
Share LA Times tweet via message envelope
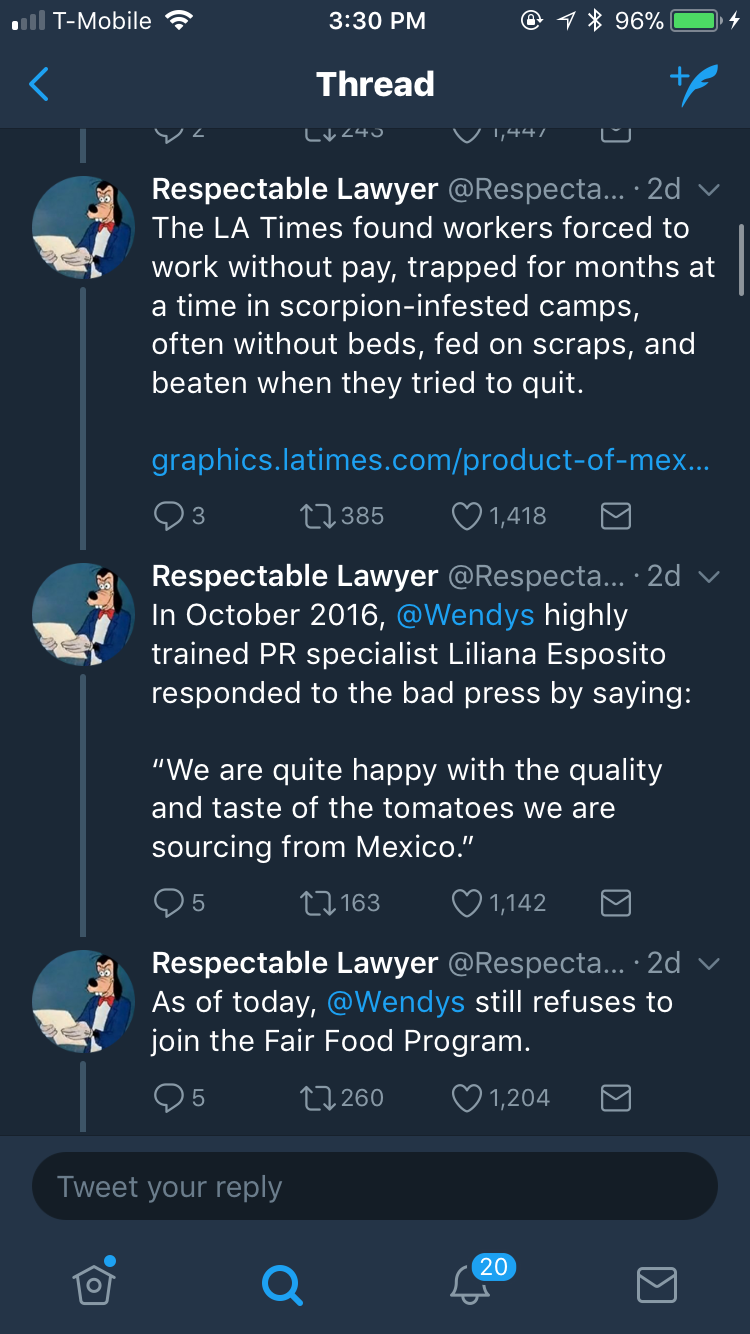click(x=615, y=516)
